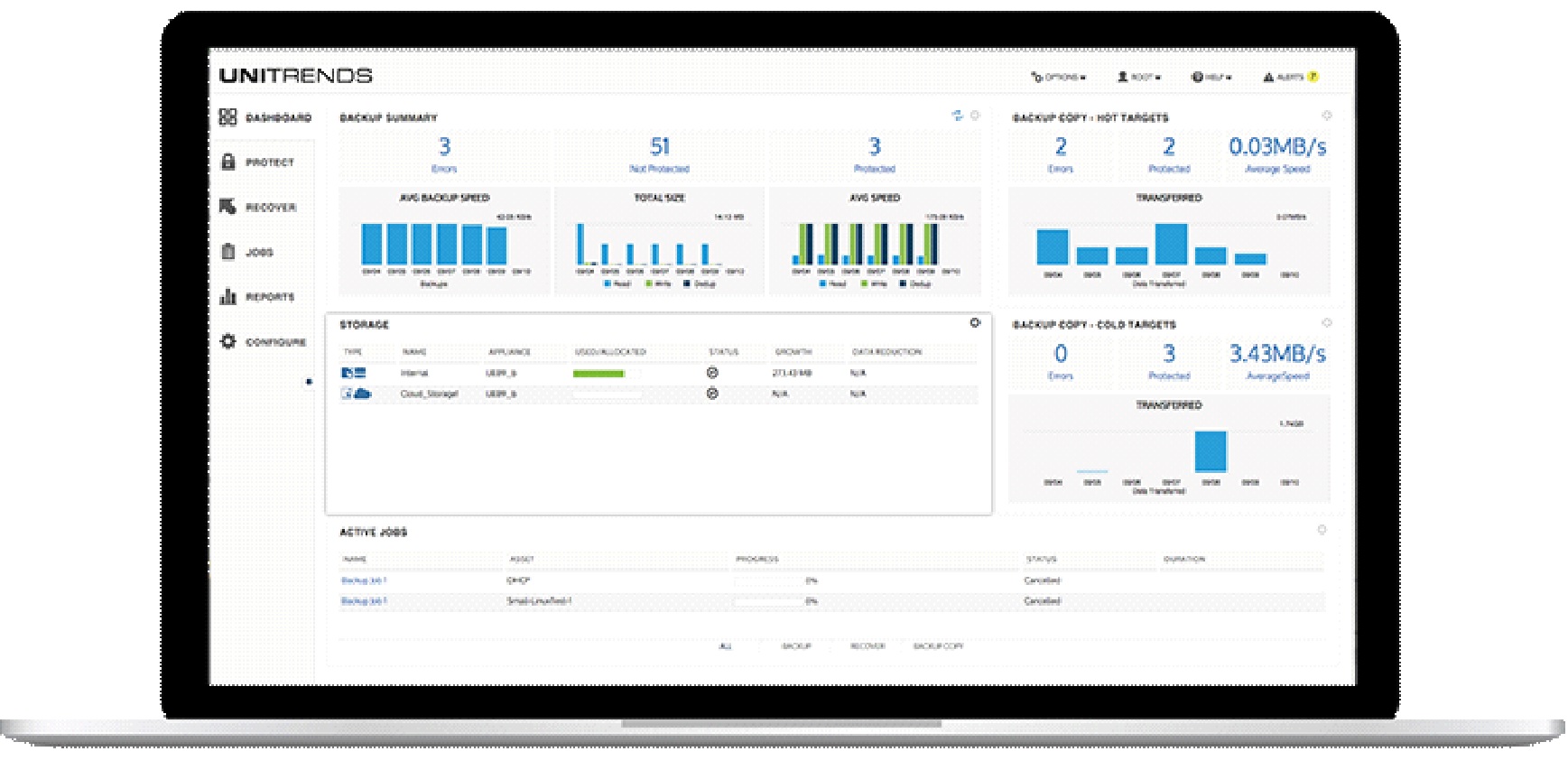The width and height of the screenshot is (1568, 770).
Task: Select the Internal storage row name
Action: point(414,373)
